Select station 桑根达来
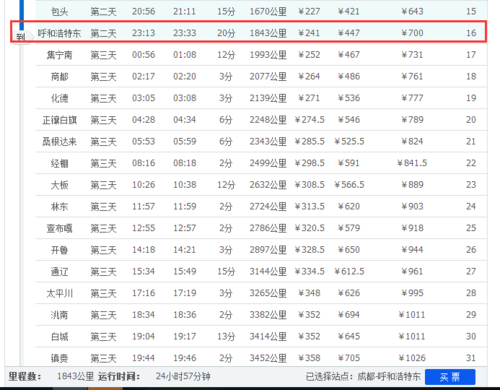This screenshot has width=500, height=390. pyautogui.click(x=59, y=142)
